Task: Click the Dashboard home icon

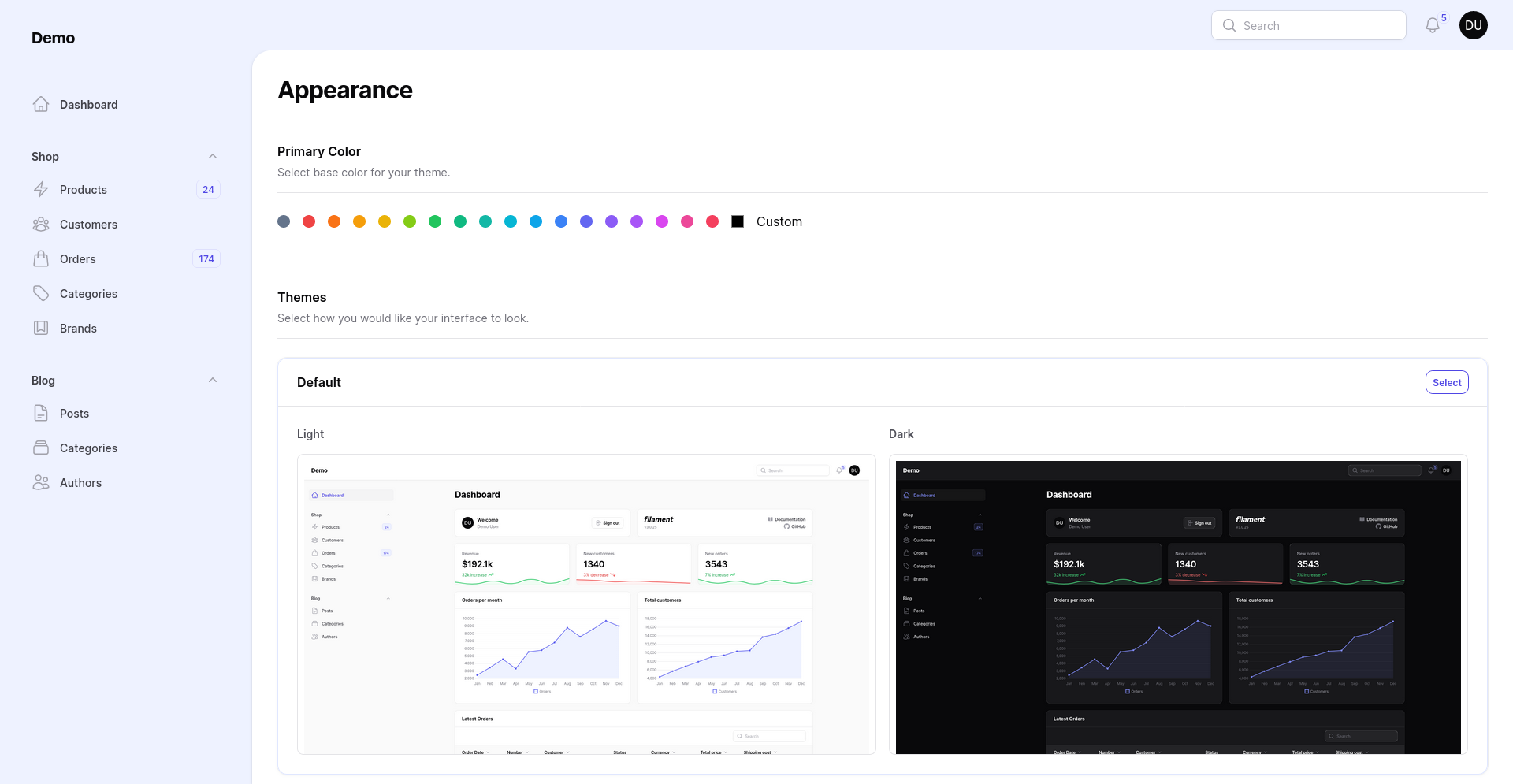Action: 41,105
